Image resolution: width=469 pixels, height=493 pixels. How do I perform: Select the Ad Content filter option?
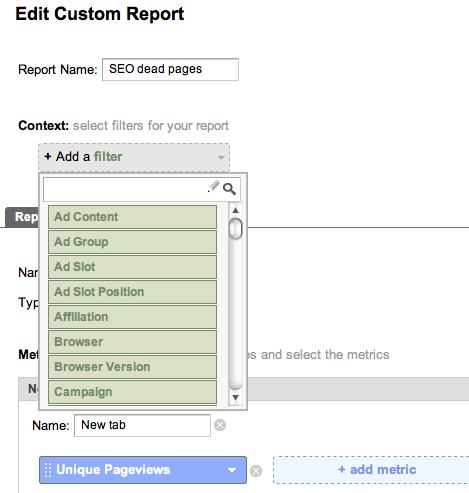132,217
